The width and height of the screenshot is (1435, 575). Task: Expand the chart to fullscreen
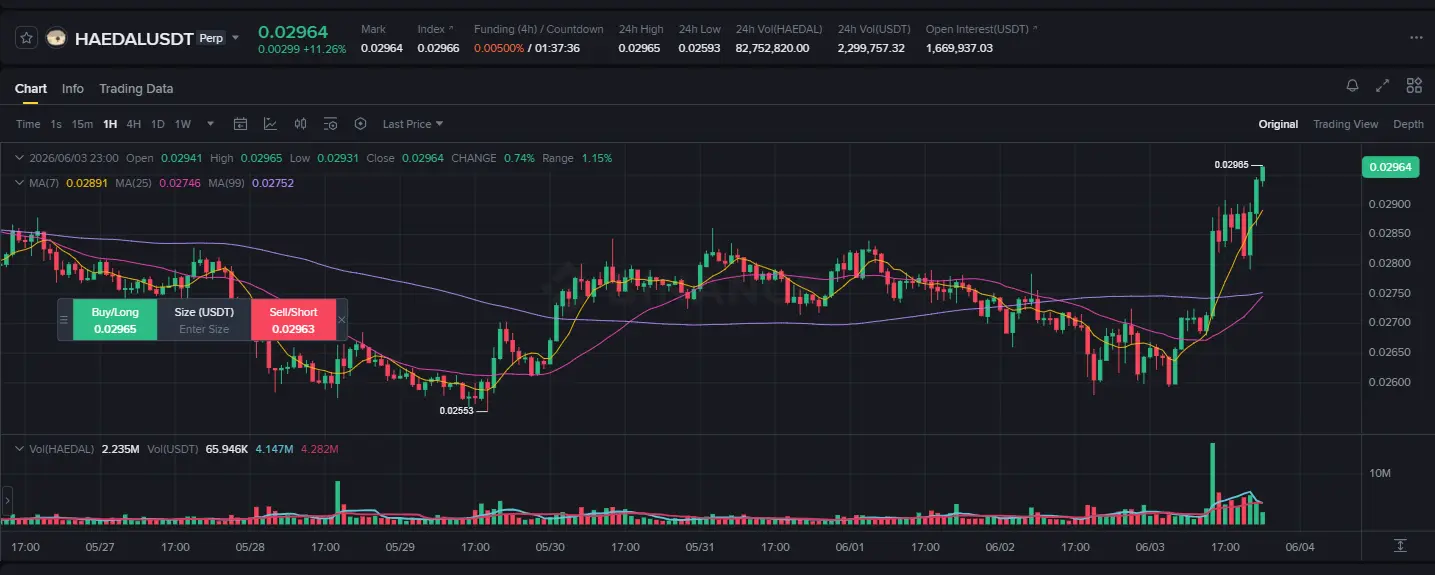(x=1383, y=86)
